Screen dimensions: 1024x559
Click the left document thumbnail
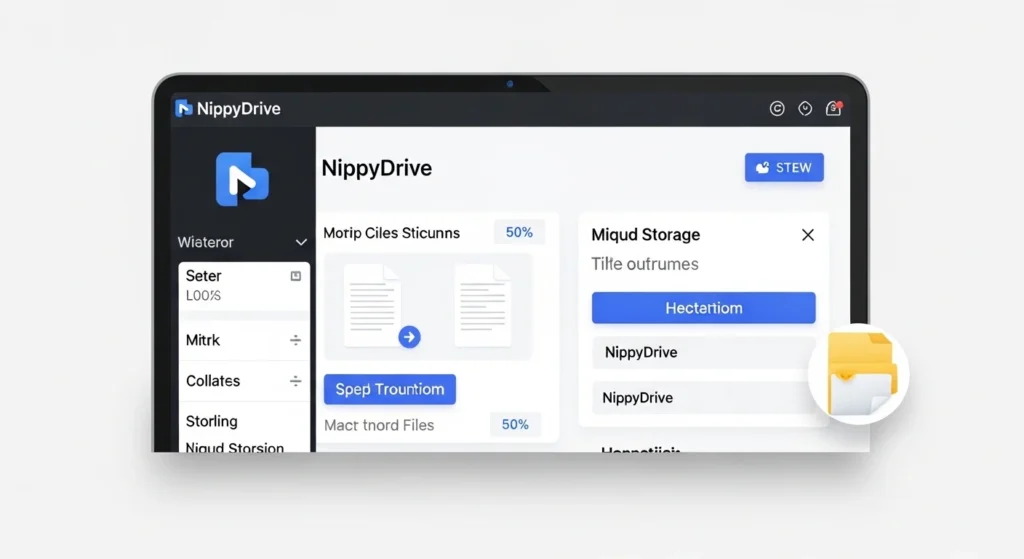point(372,305)
